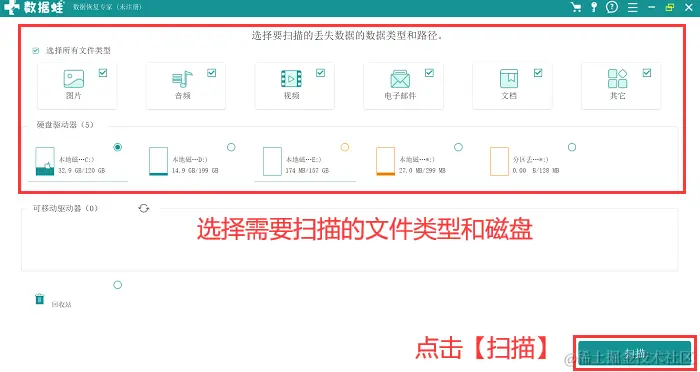This screenshot has width=700, height=372.
Task: Select the 回收站 recycle bin radio button
Action: pyautogui.click(x=117, y=285)
